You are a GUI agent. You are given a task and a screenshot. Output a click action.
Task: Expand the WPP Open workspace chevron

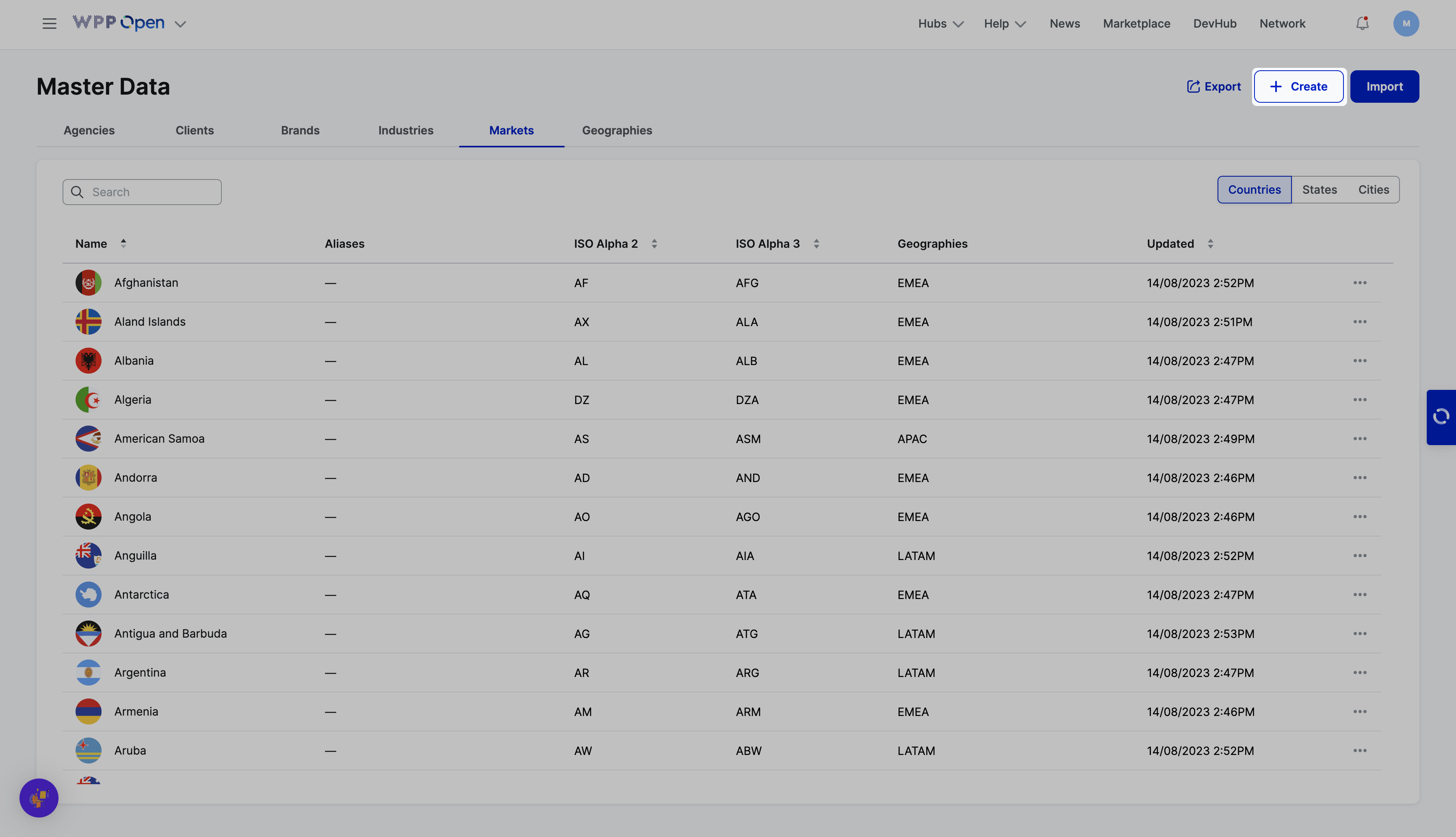click(180, 24)
